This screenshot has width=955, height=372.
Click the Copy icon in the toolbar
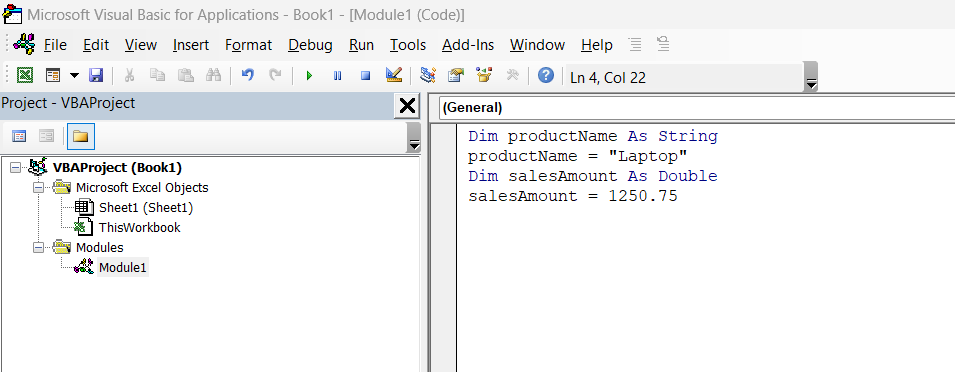coord(158,75)
